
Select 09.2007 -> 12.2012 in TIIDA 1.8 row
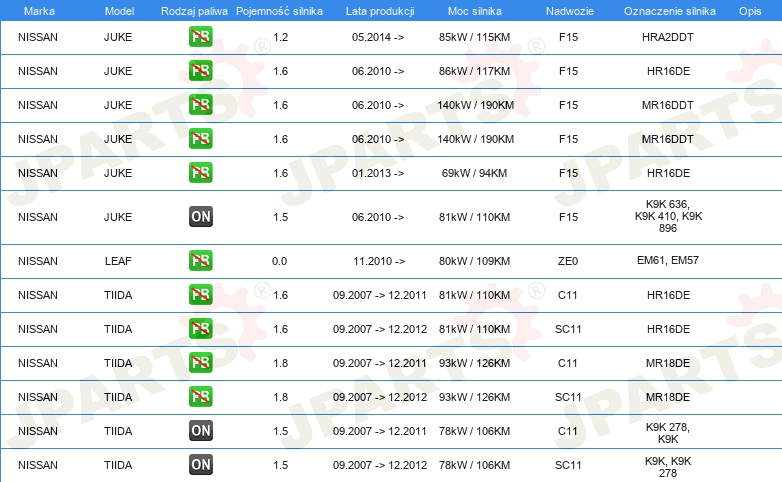click(x=380, y=396)
